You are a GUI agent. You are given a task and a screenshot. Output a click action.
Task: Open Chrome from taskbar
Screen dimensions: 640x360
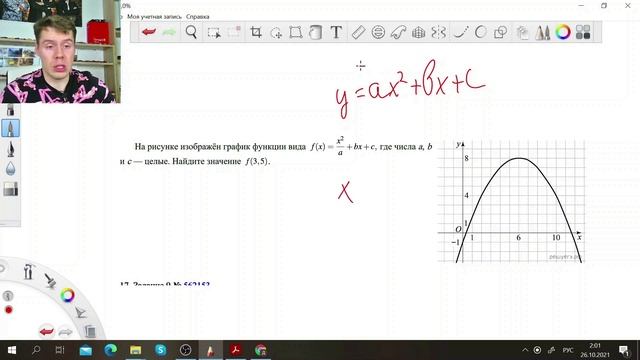point(260,350)
